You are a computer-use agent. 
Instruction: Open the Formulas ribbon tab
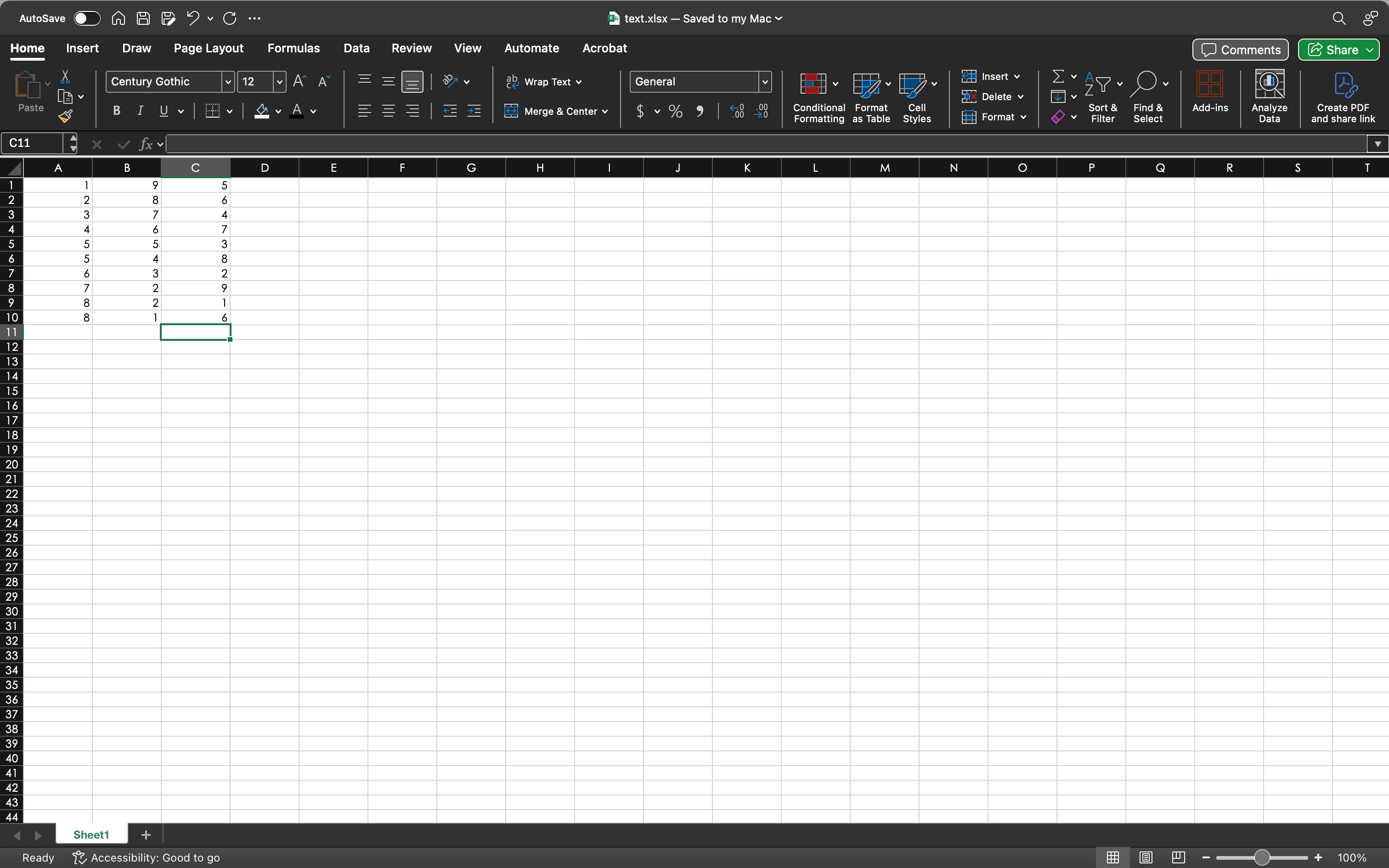tap(294, 48)
